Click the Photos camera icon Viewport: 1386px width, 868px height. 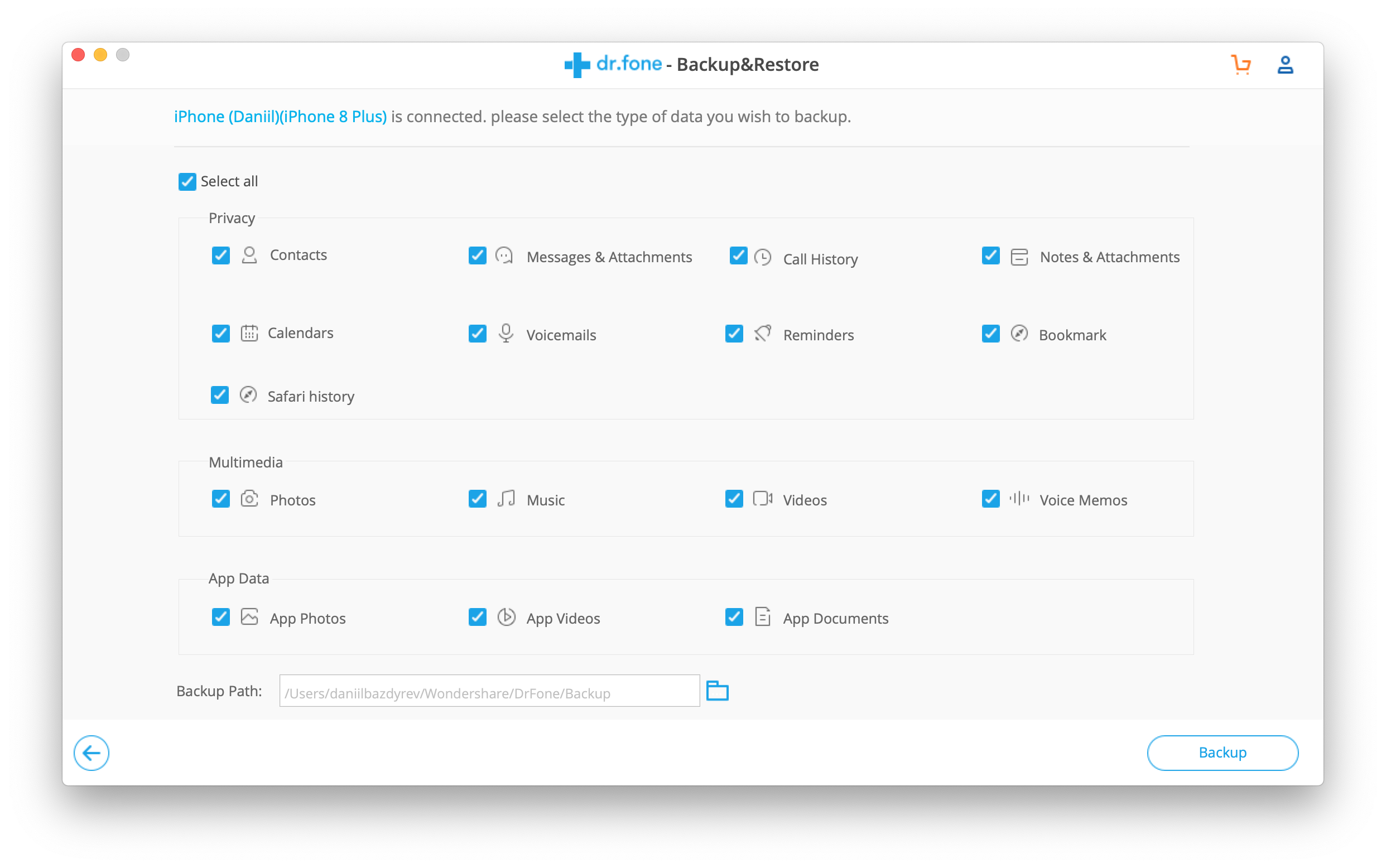click(x=249, y=498)
